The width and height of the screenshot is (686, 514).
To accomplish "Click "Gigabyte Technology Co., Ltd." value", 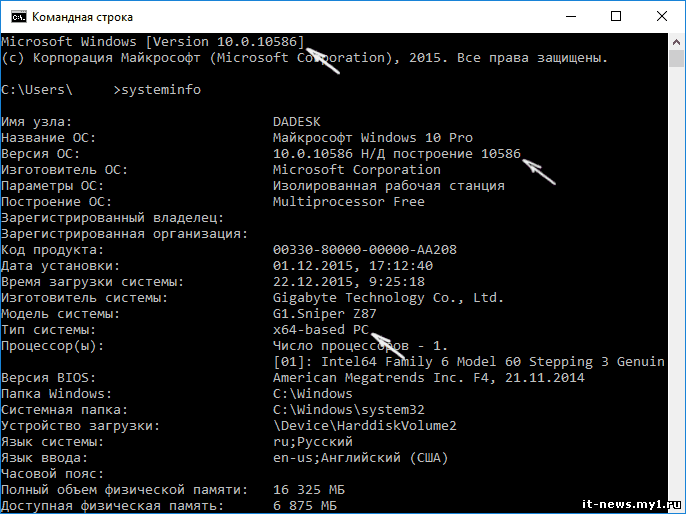I will pos(388,298).
